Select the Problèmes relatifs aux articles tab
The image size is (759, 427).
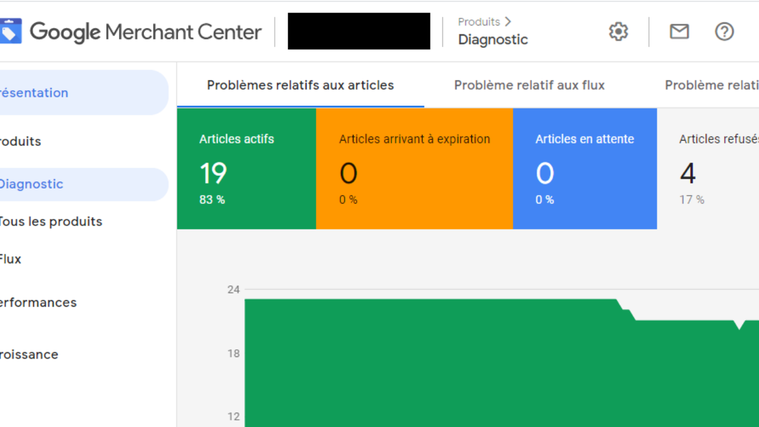pos(301,85)
